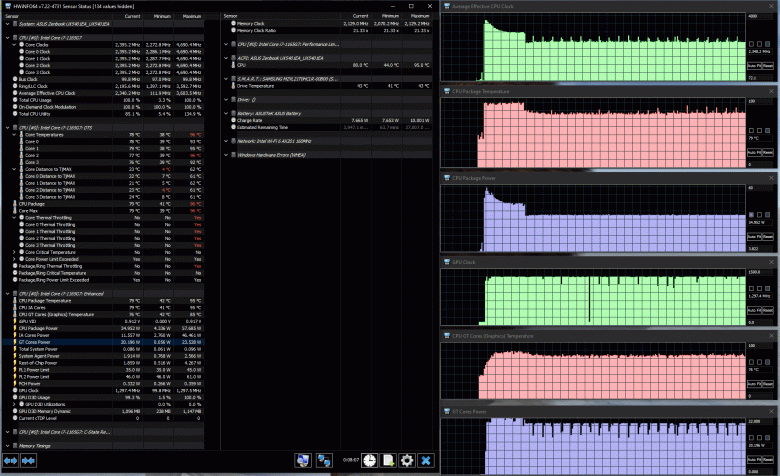This screenshot has height=476, width=780.
Task: Click lightning icon beside GT Cores Power row
Action: [x=15, y=342]
